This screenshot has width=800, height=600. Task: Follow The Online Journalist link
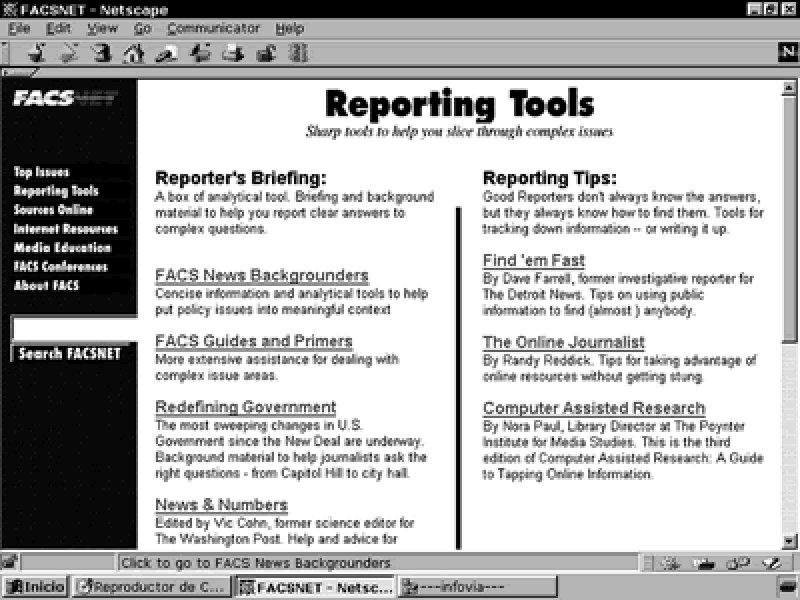click(564, 342)
